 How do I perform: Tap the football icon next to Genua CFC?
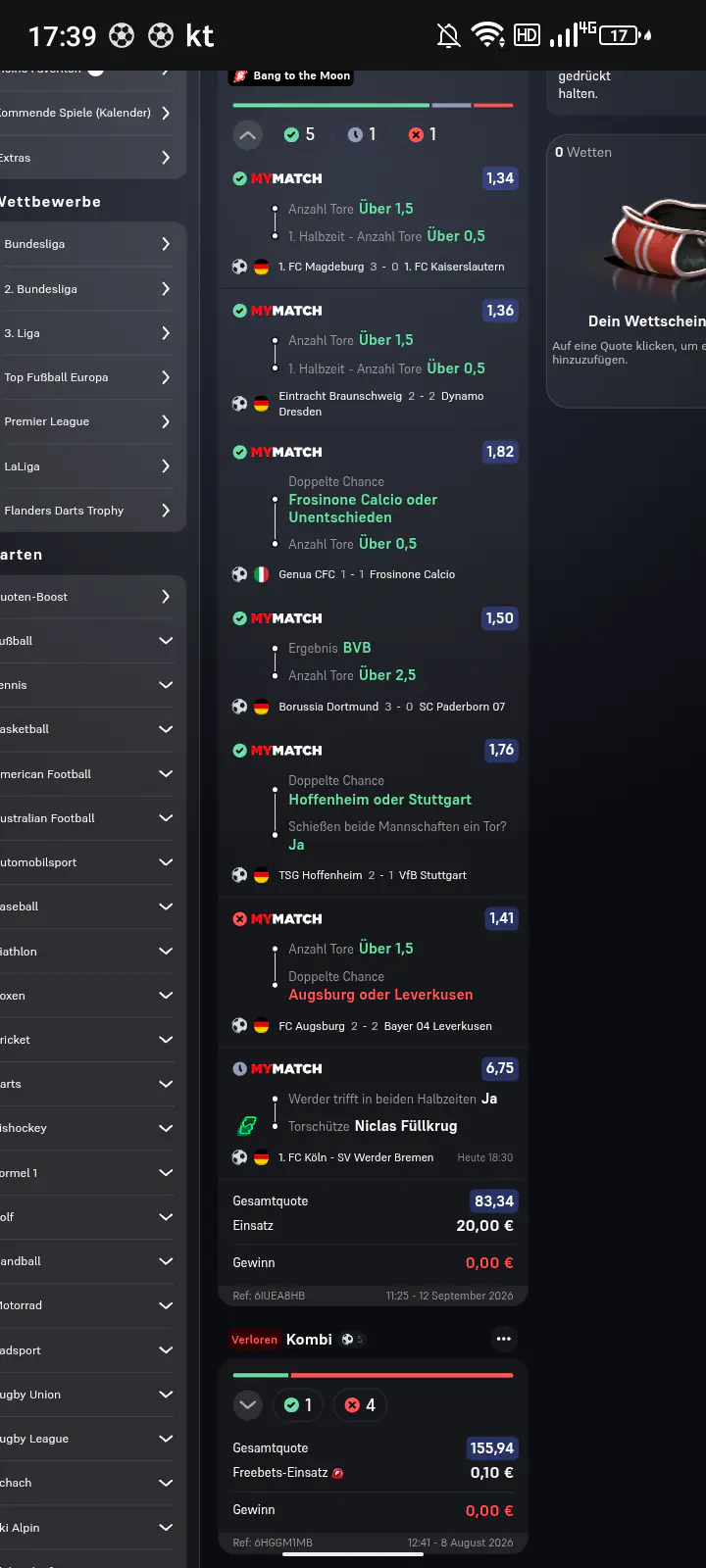[x=239, y=574]
